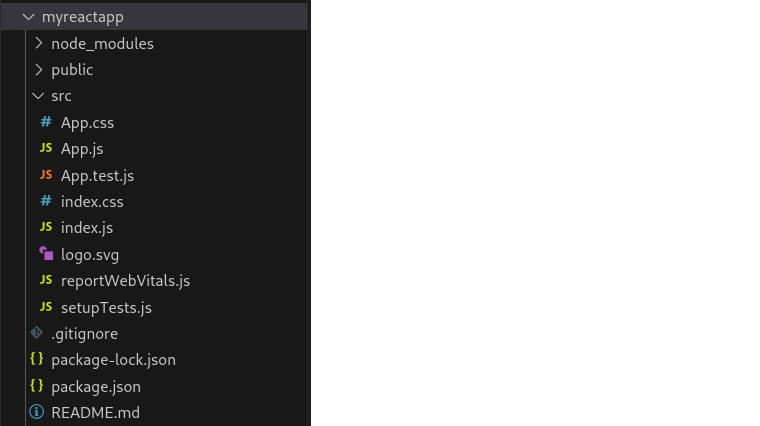Open the package.json file

96,386
